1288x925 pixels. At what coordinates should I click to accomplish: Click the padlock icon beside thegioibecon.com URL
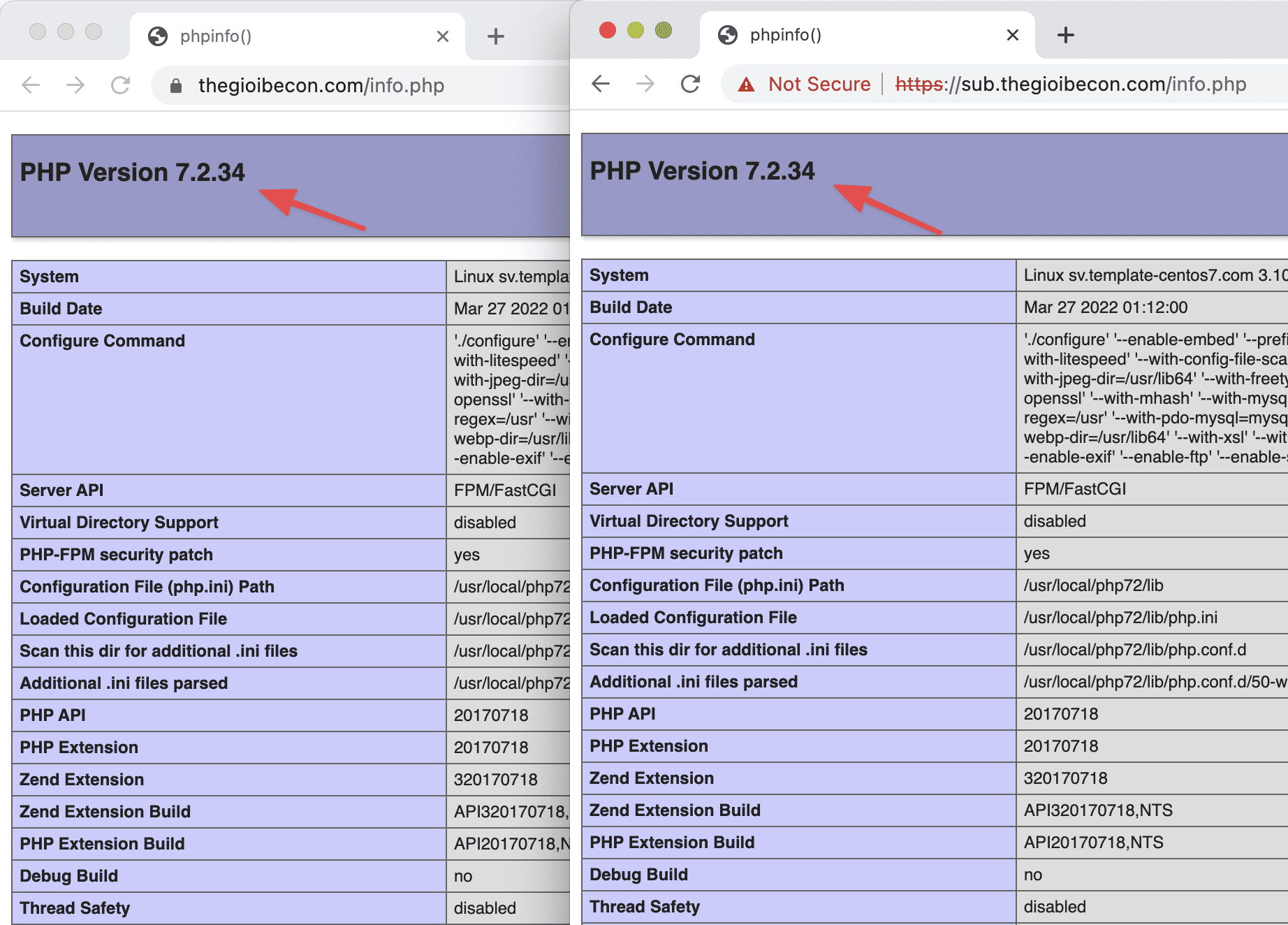click(x=176, y=86)
